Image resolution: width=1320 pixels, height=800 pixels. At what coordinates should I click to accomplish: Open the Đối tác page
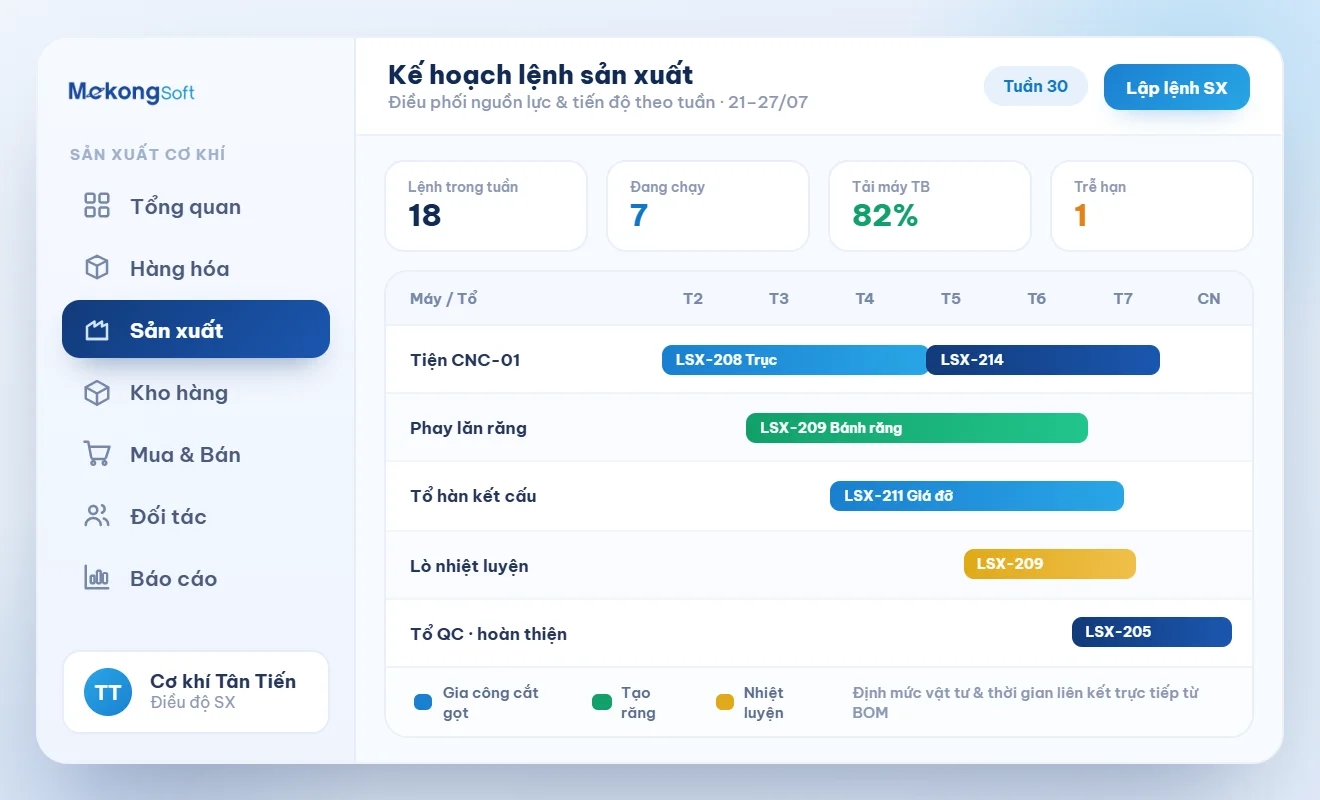coord(196,516)
